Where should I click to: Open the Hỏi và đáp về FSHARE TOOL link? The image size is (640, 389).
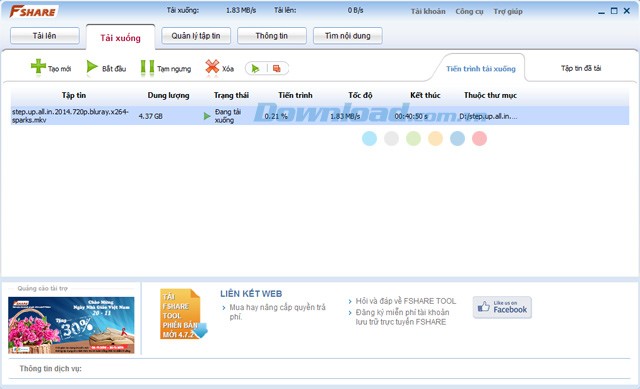406,301
